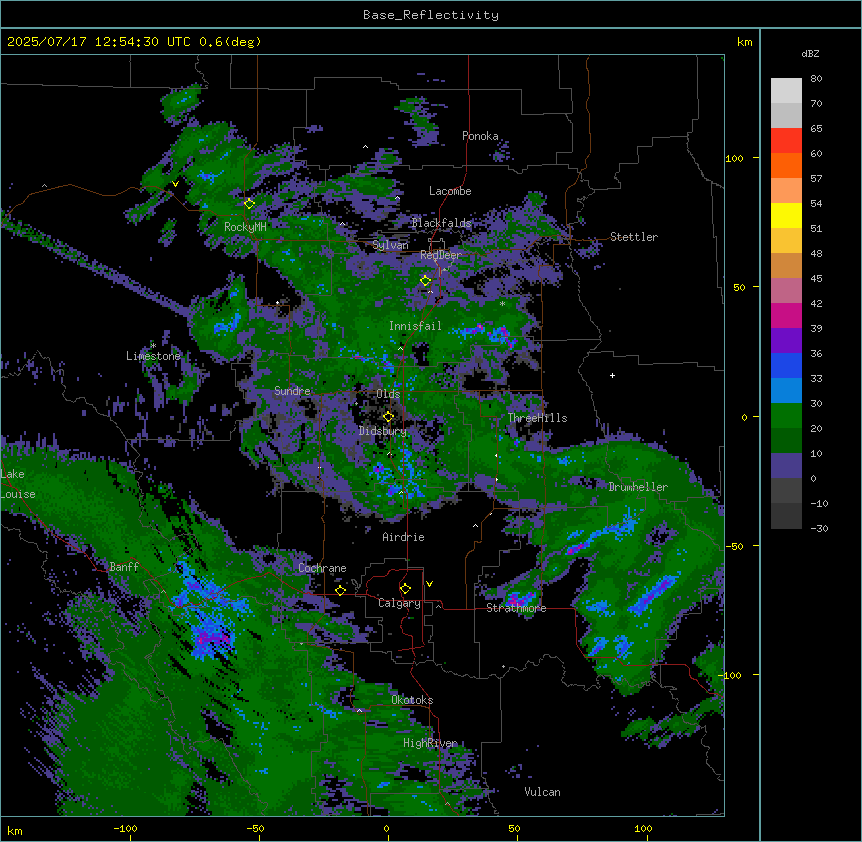
Task: Click the RedDeer city label
Action: (441, 255)
